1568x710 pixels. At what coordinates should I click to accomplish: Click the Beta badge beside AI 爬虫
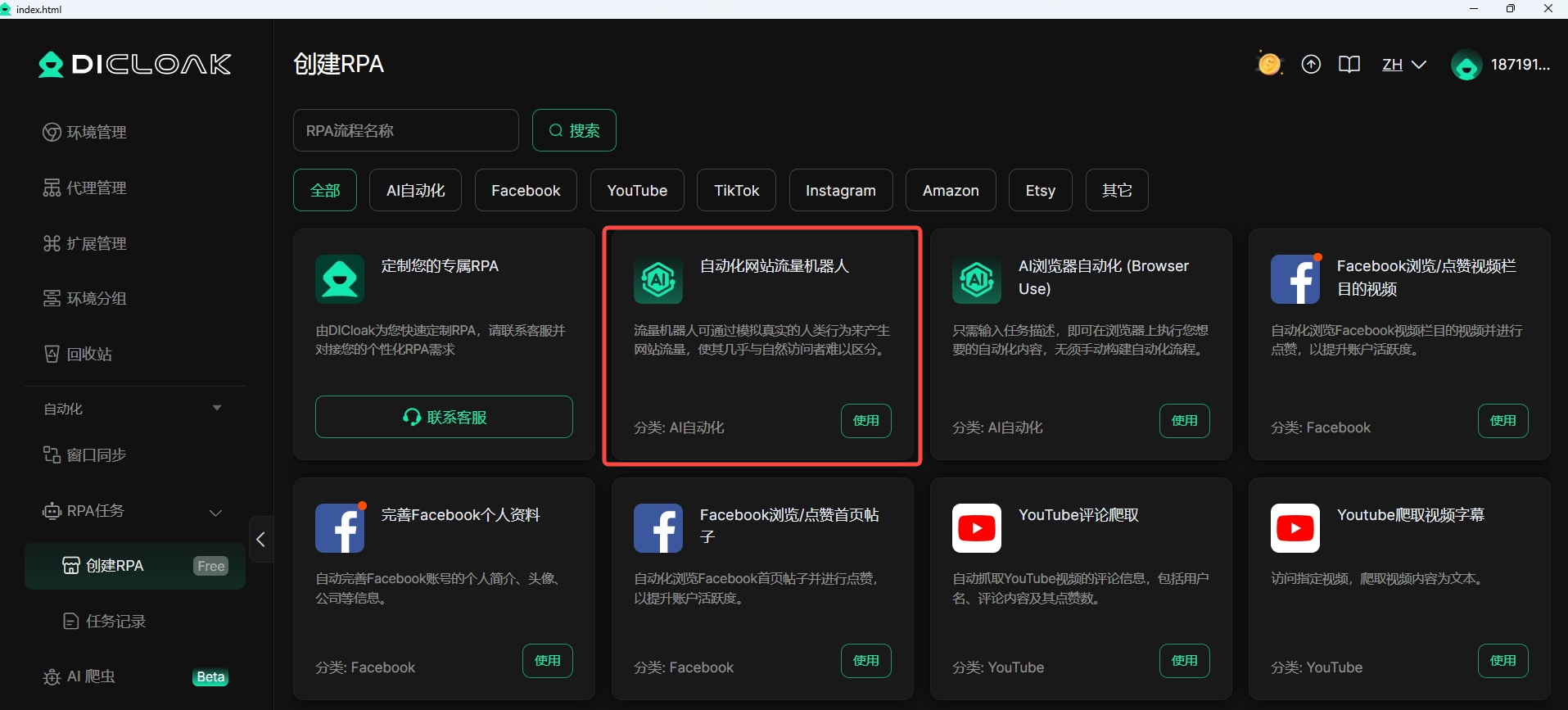[210, 677]
